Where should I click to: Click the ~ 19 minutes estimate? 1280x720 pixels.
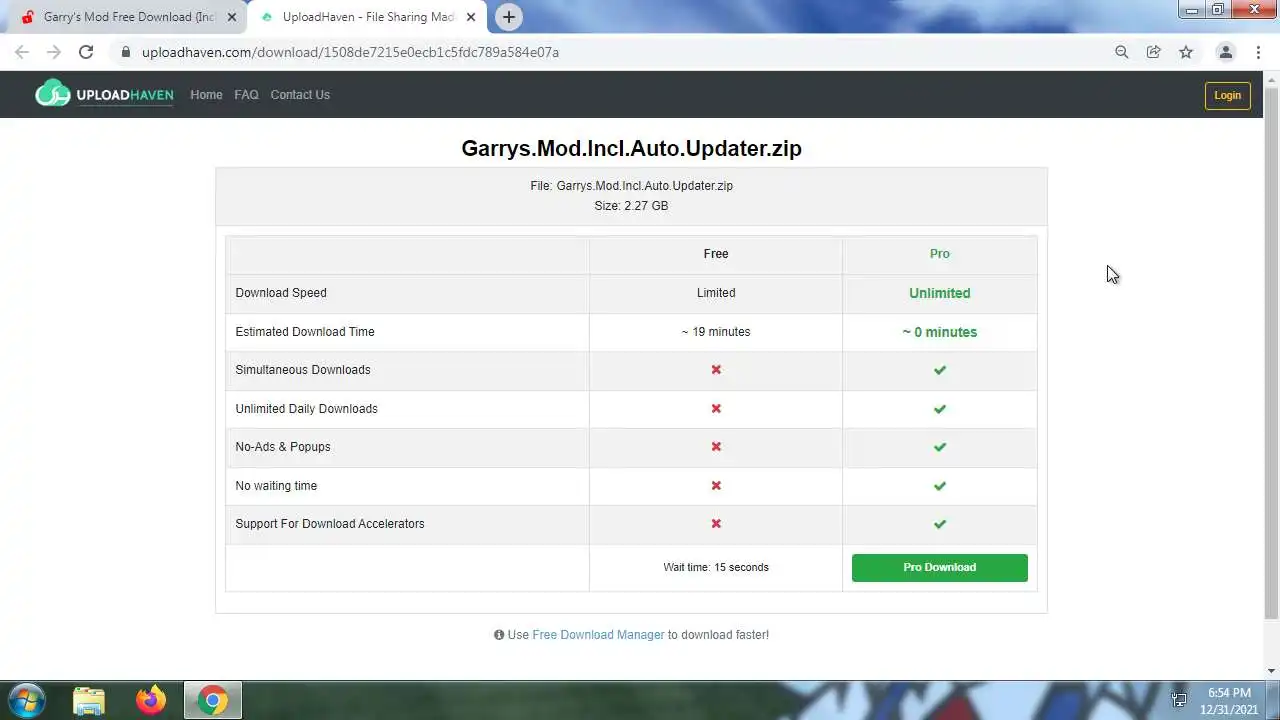tap(716, 332)
